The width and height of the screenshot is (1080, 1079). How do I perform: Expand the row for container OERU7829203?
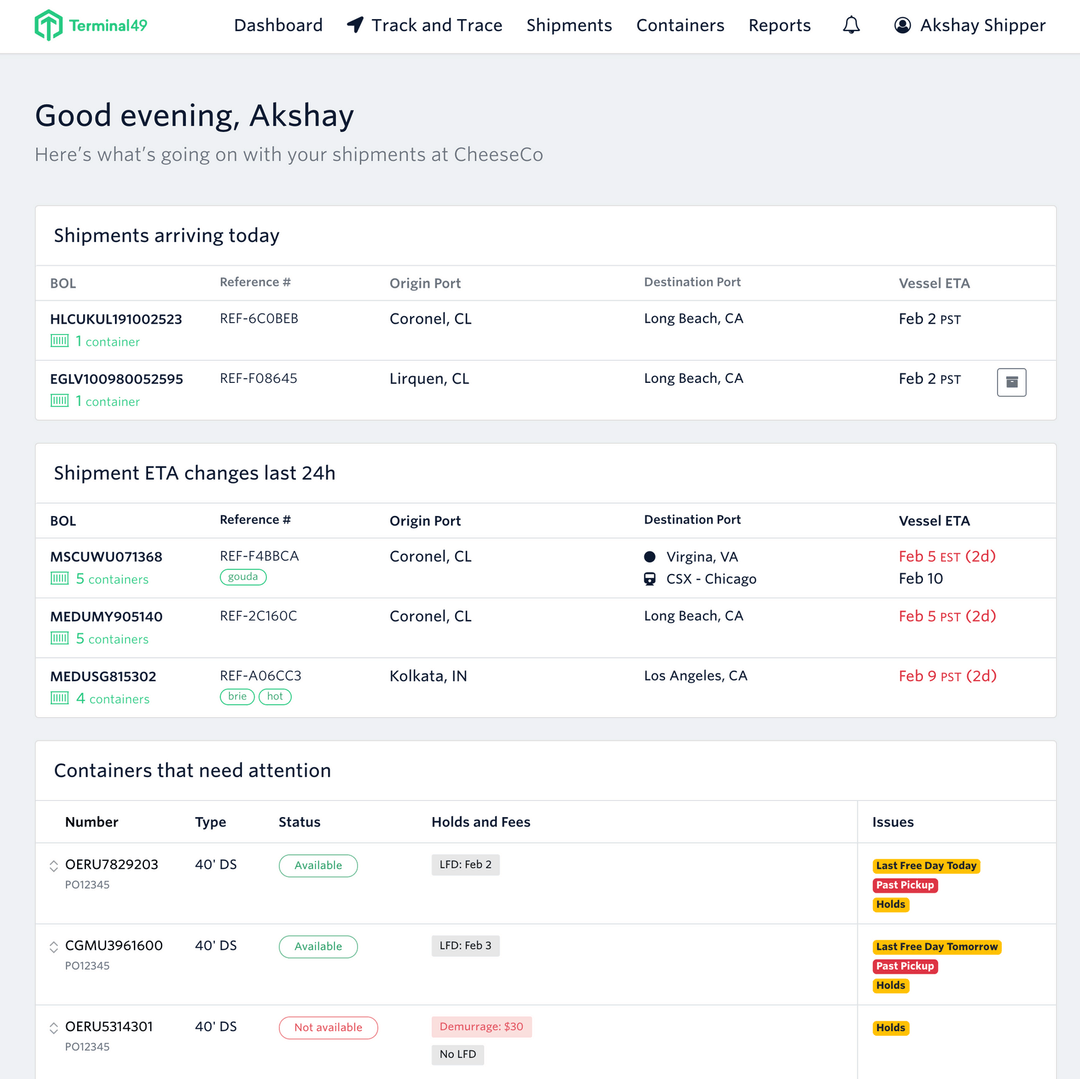[51, 864]
